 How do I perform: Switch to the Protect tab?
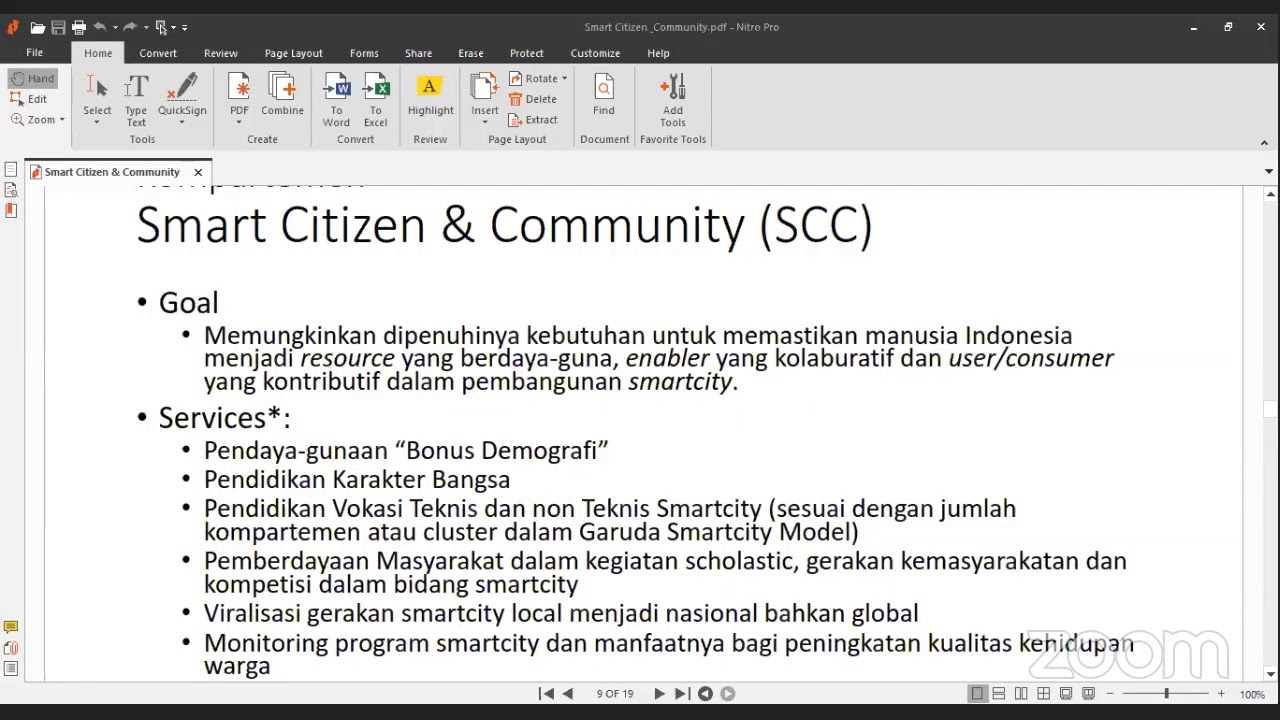click(x=526, y=53)
